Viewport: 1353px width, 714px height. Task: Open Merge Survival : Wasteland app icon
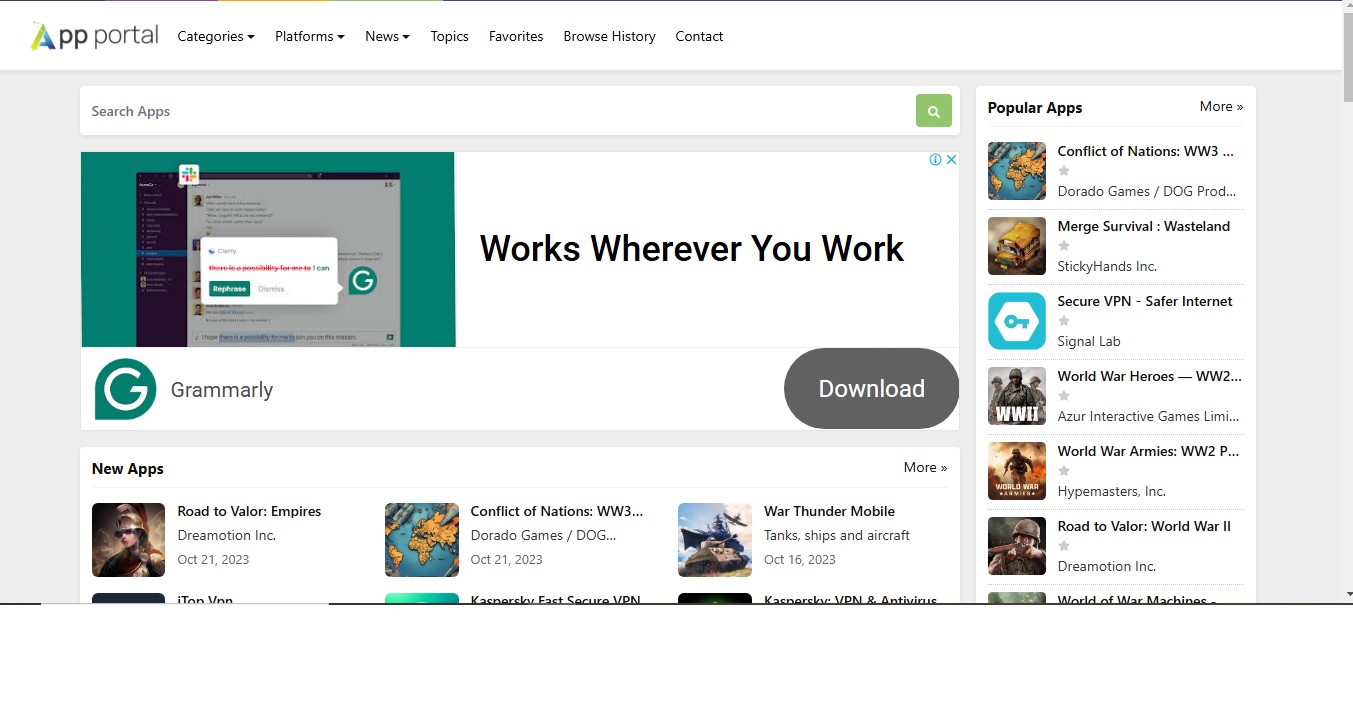1017,246
